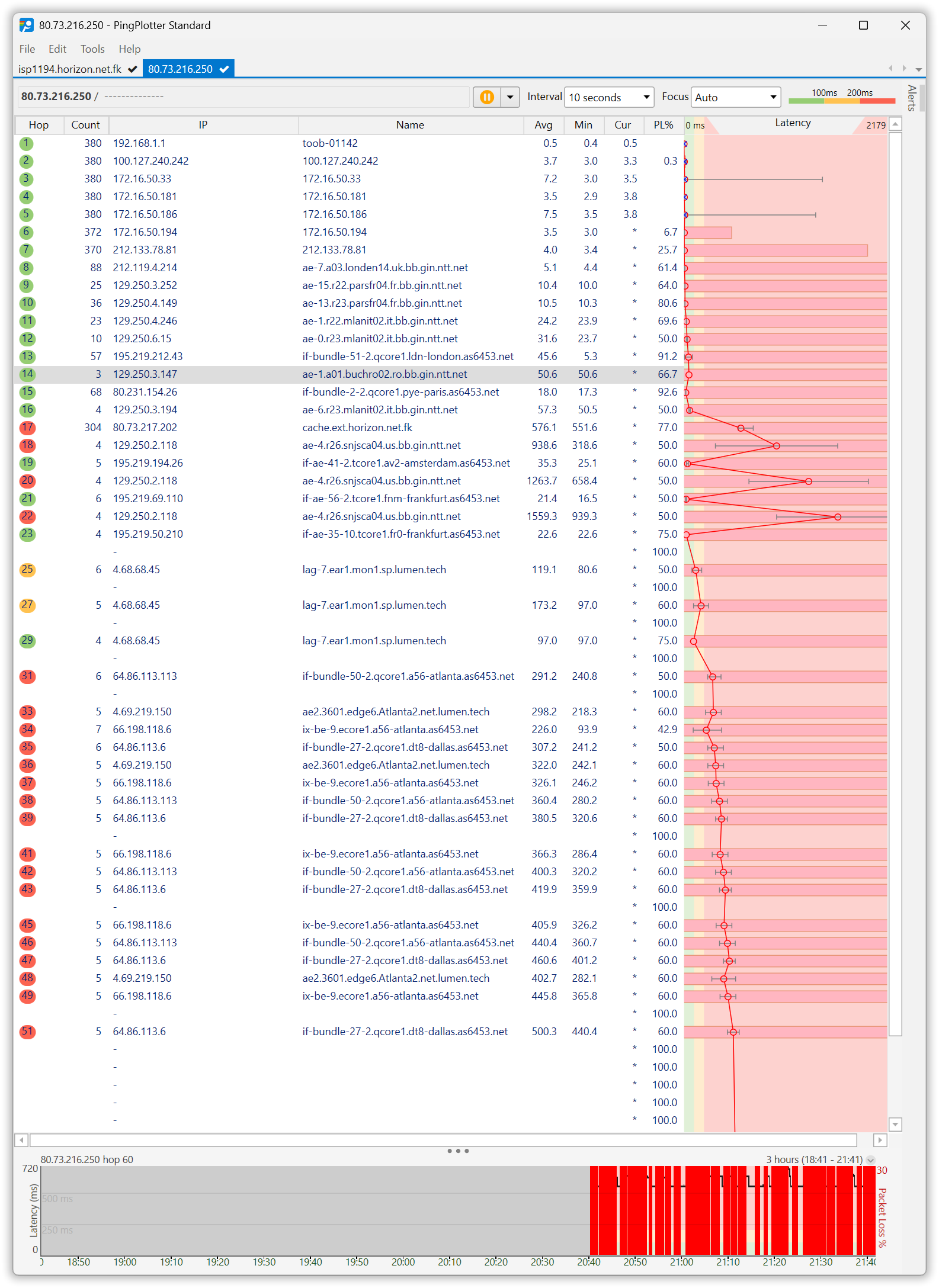Open the dropdown arrow beside pause button
Screen dimensions: 939x1288
(510, 97)
